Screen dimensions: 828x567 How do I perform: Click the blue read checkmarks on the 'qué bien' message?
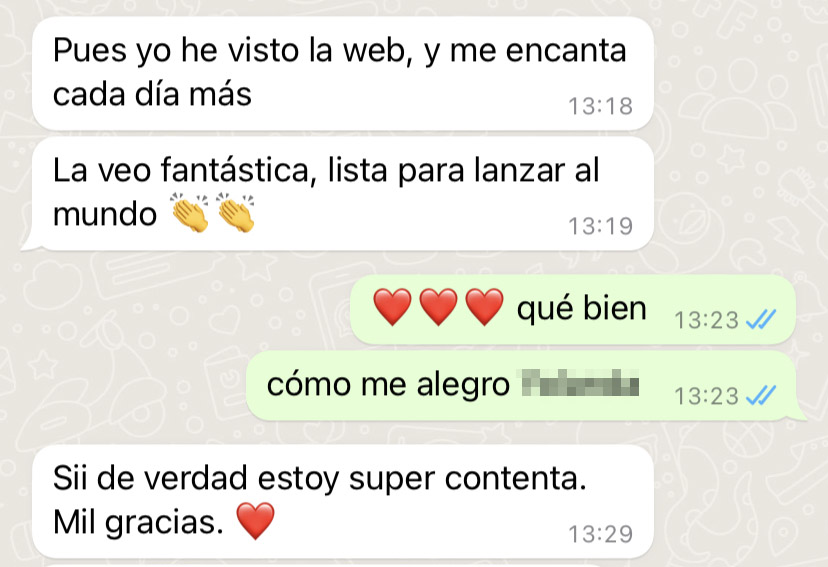(x=761, y=319)
